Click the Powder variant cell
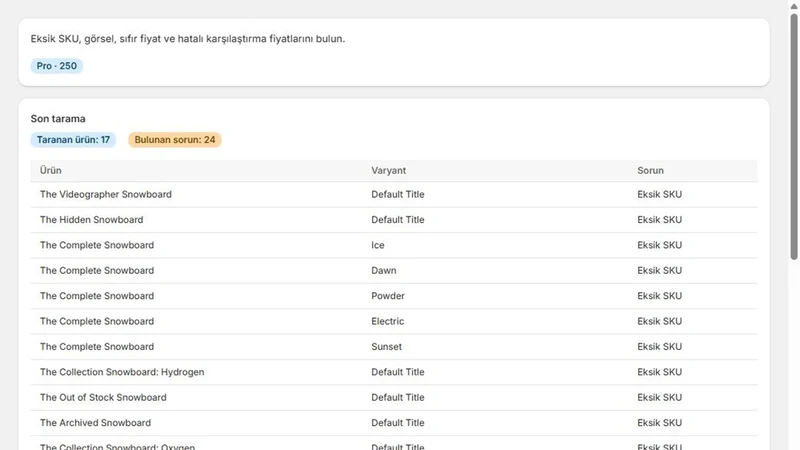The image size is (800, 450). [388, 296]
